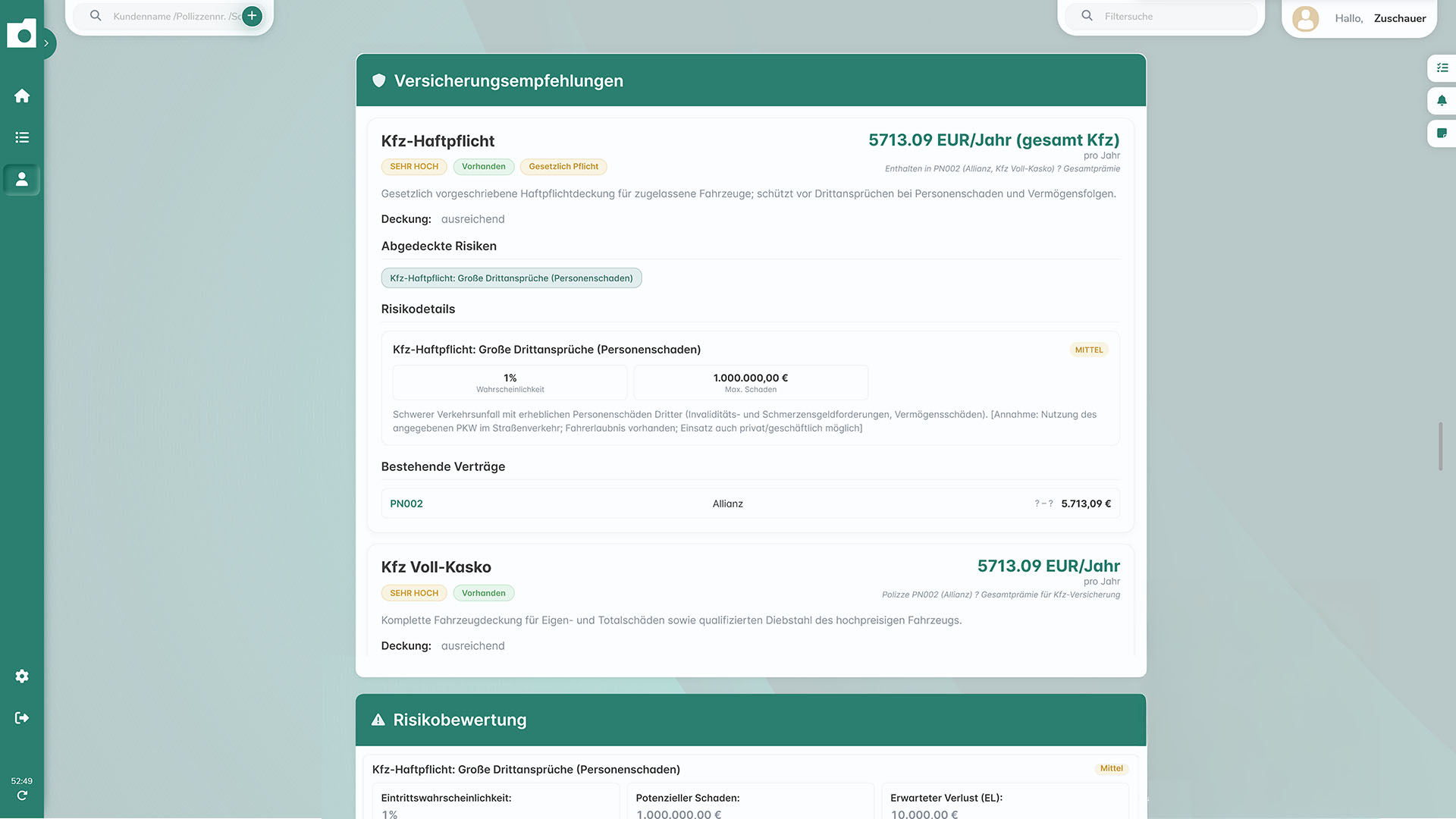Expand the 'MITTEL' rating in Risikodetails

click(x=1088, y=350)
